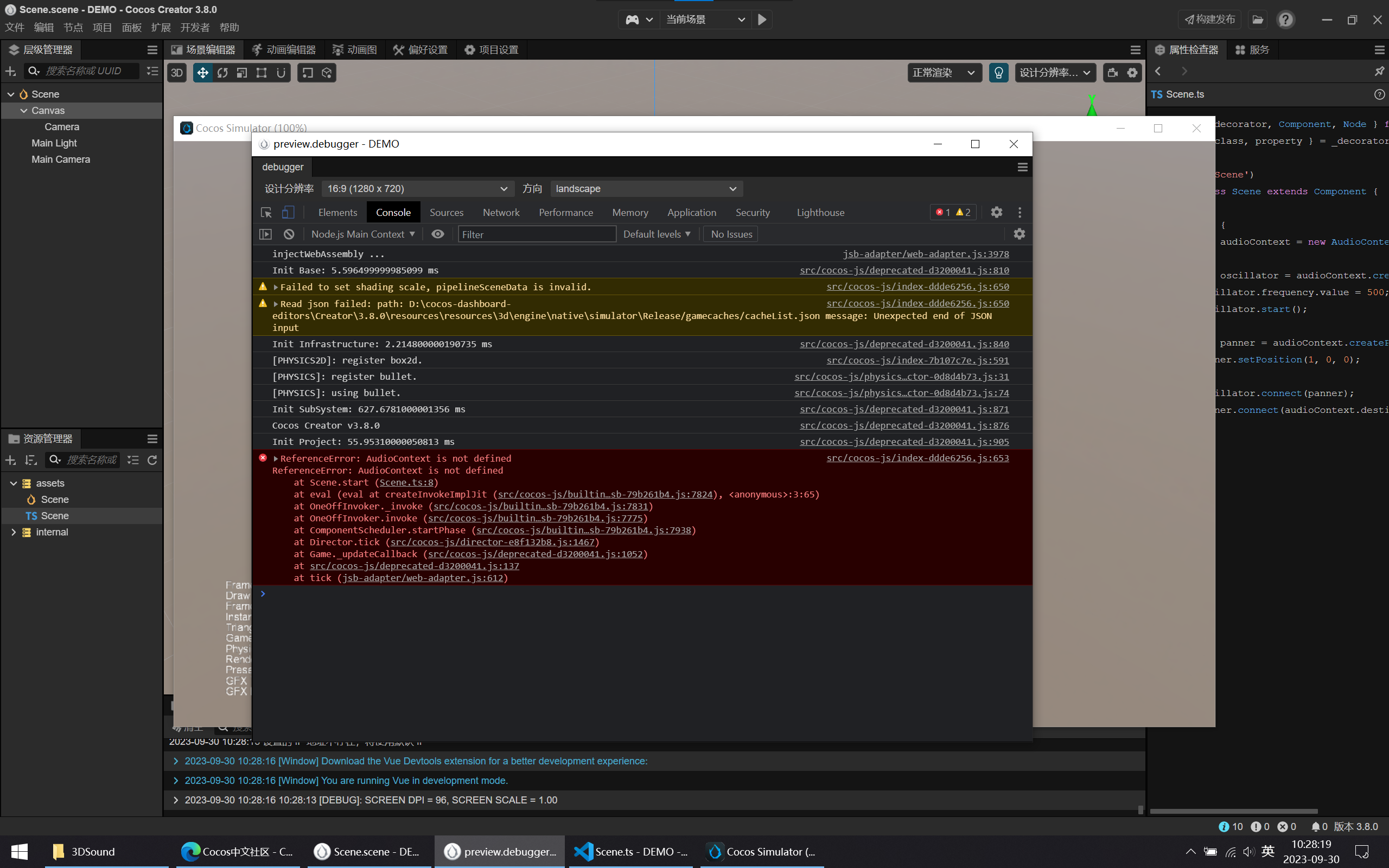Viewport: 1389px width, 868px height.
Task: Toggle device toolbar in DevTools
Action: [x=288, y=213]
